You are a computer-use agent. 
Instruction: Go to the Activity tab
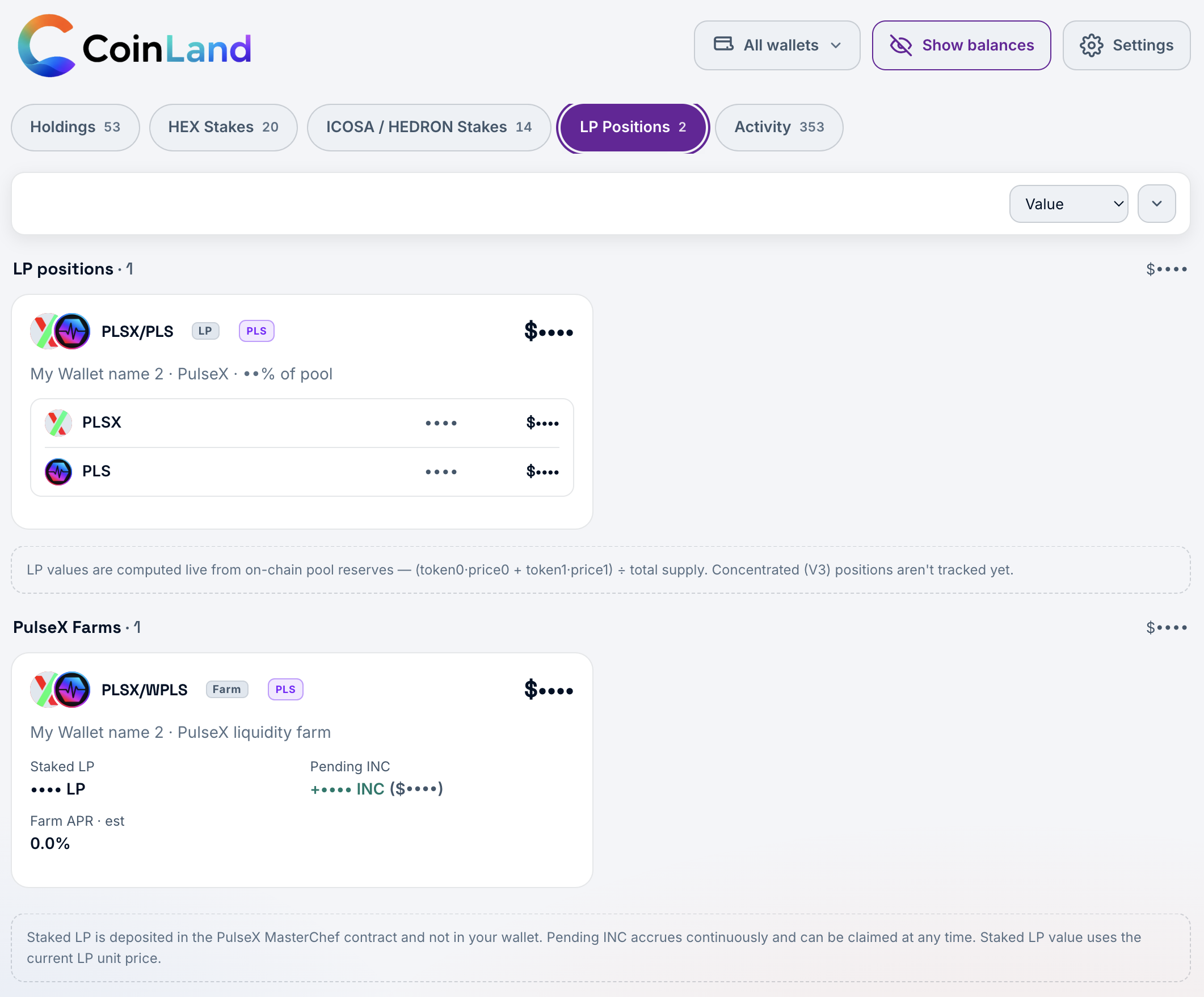[x=779, y=127]
